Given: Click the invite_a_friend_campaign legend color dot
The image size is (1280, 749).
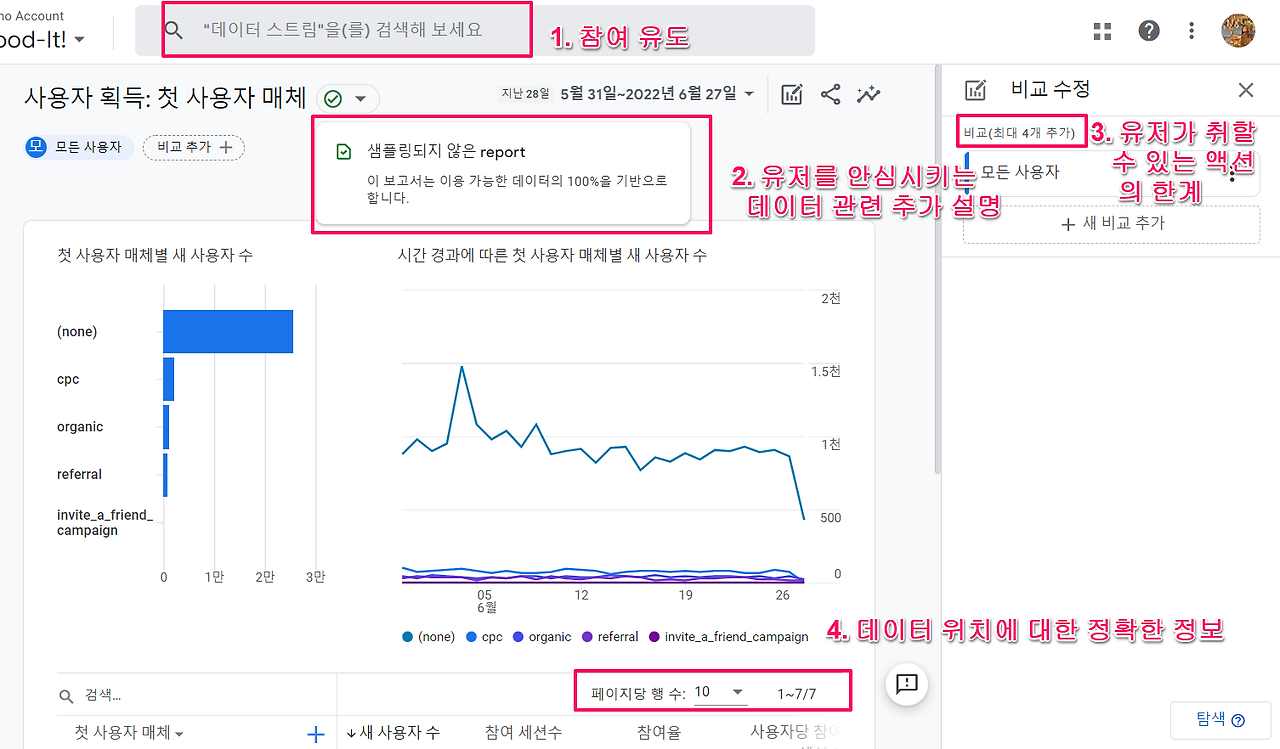Looking at the screenshot, I should pyautogui.click(x=655, y=637).
